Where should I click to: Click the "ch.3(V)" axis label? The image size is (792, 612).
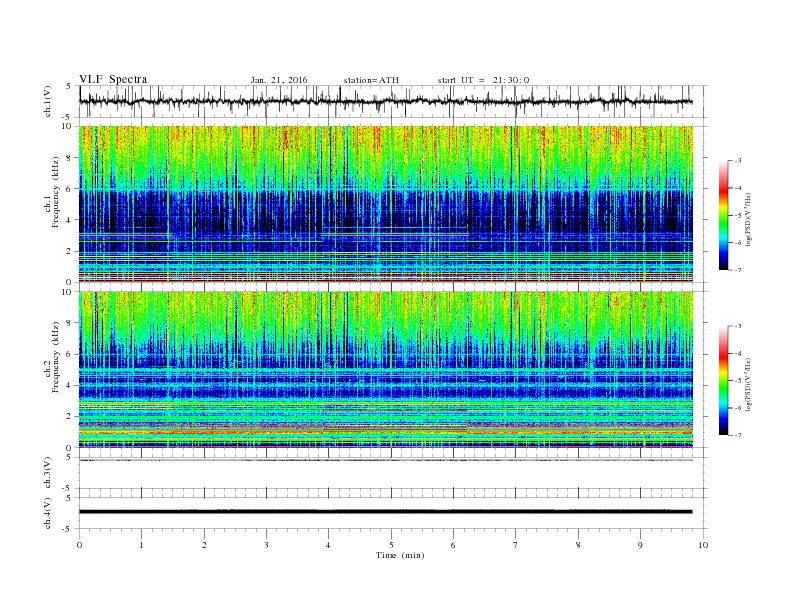click(48, 473)
